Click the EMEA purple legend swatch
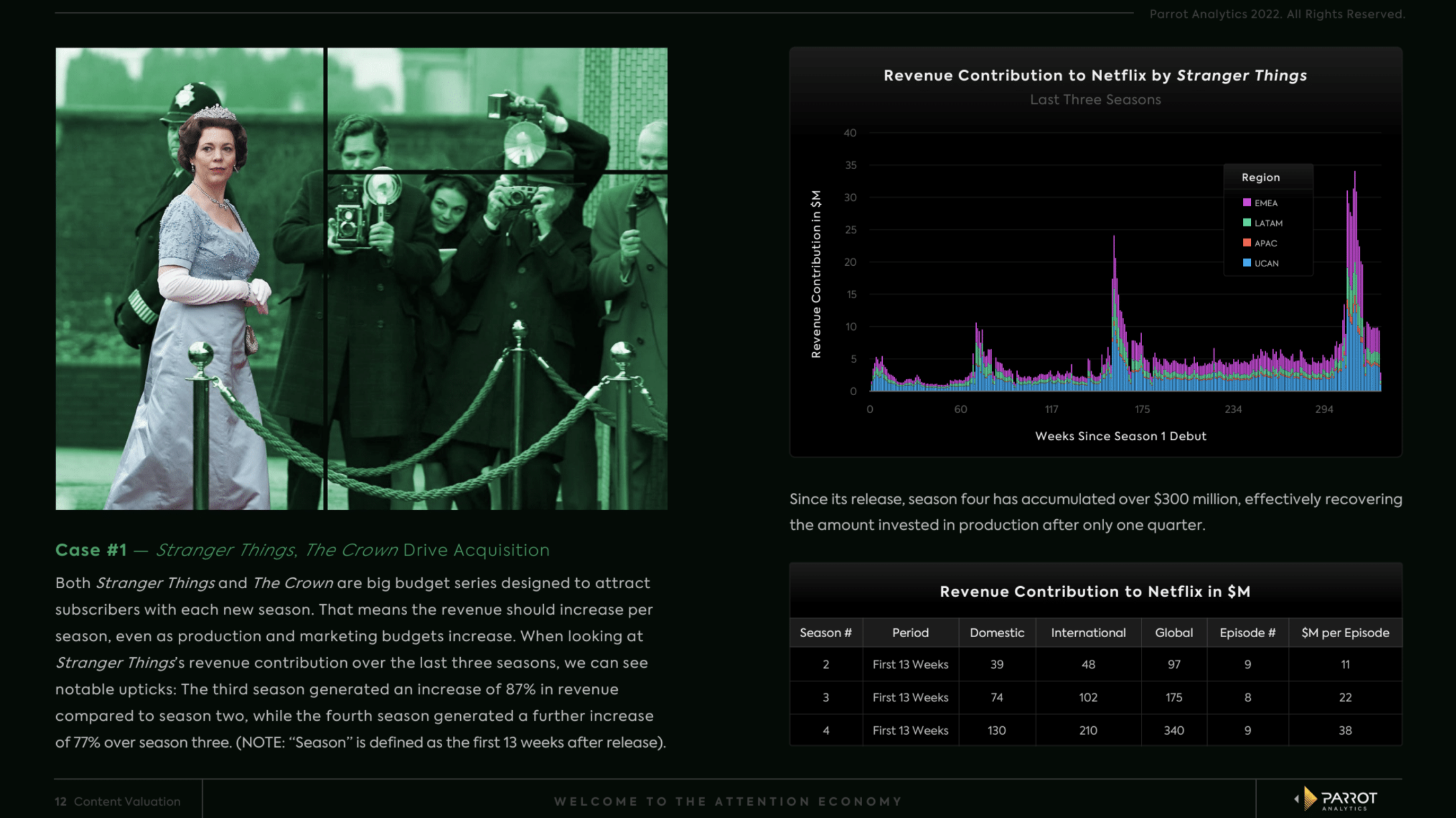 pyautogui.click(x=1247, y=203)
